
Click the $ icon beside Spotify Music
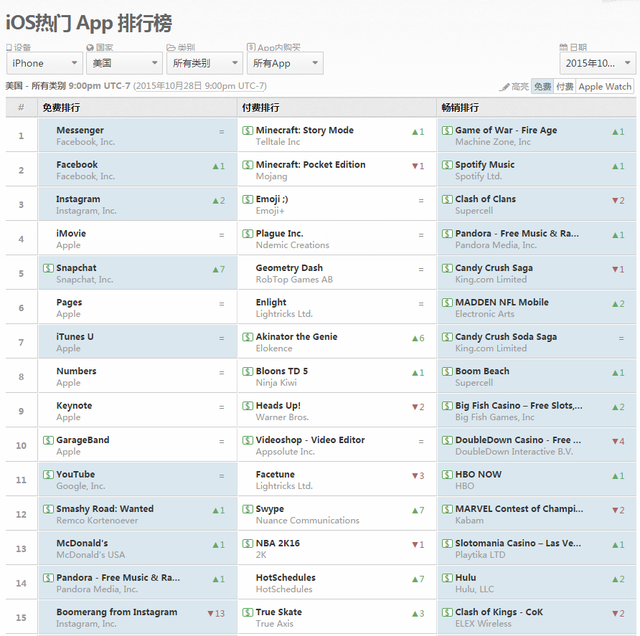coord(447,165)
